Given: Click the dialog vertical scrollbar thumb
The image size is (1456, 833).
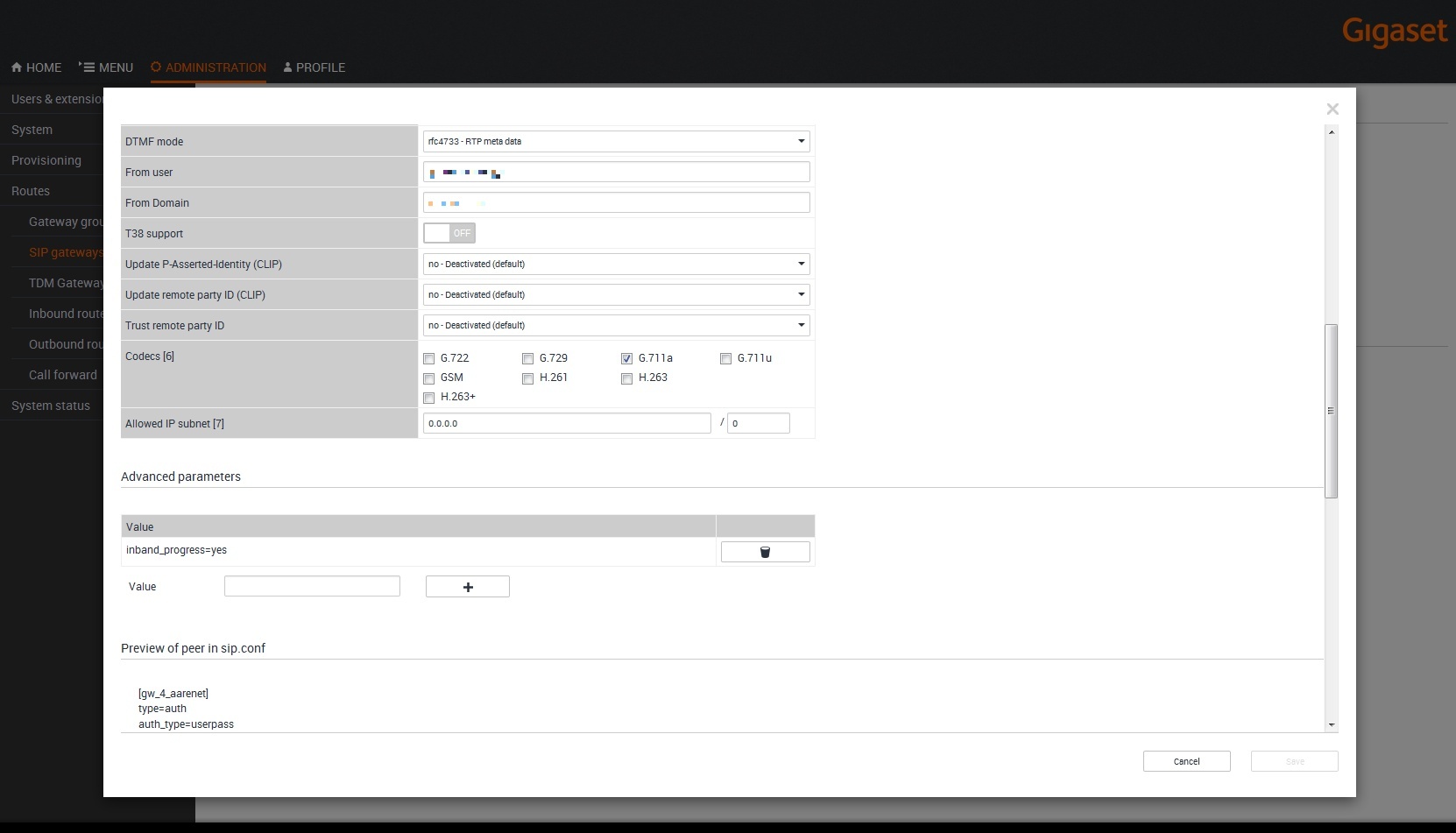Looking at the screenshot, I should point(1332,411).
